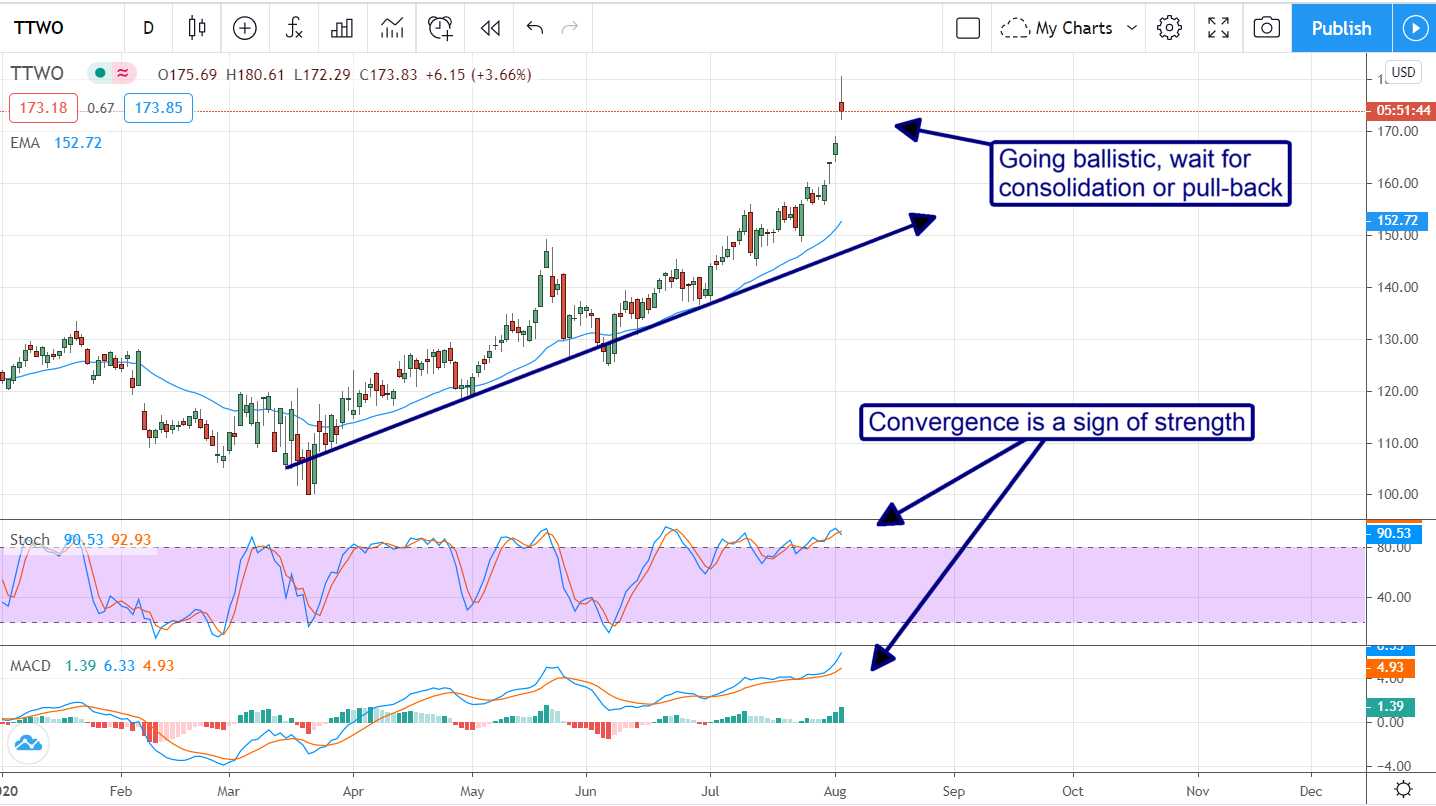This screenshot has height=806, width=1436.
Task: Click the Compare or add symbol icon
Action: [x=245, y=28]
